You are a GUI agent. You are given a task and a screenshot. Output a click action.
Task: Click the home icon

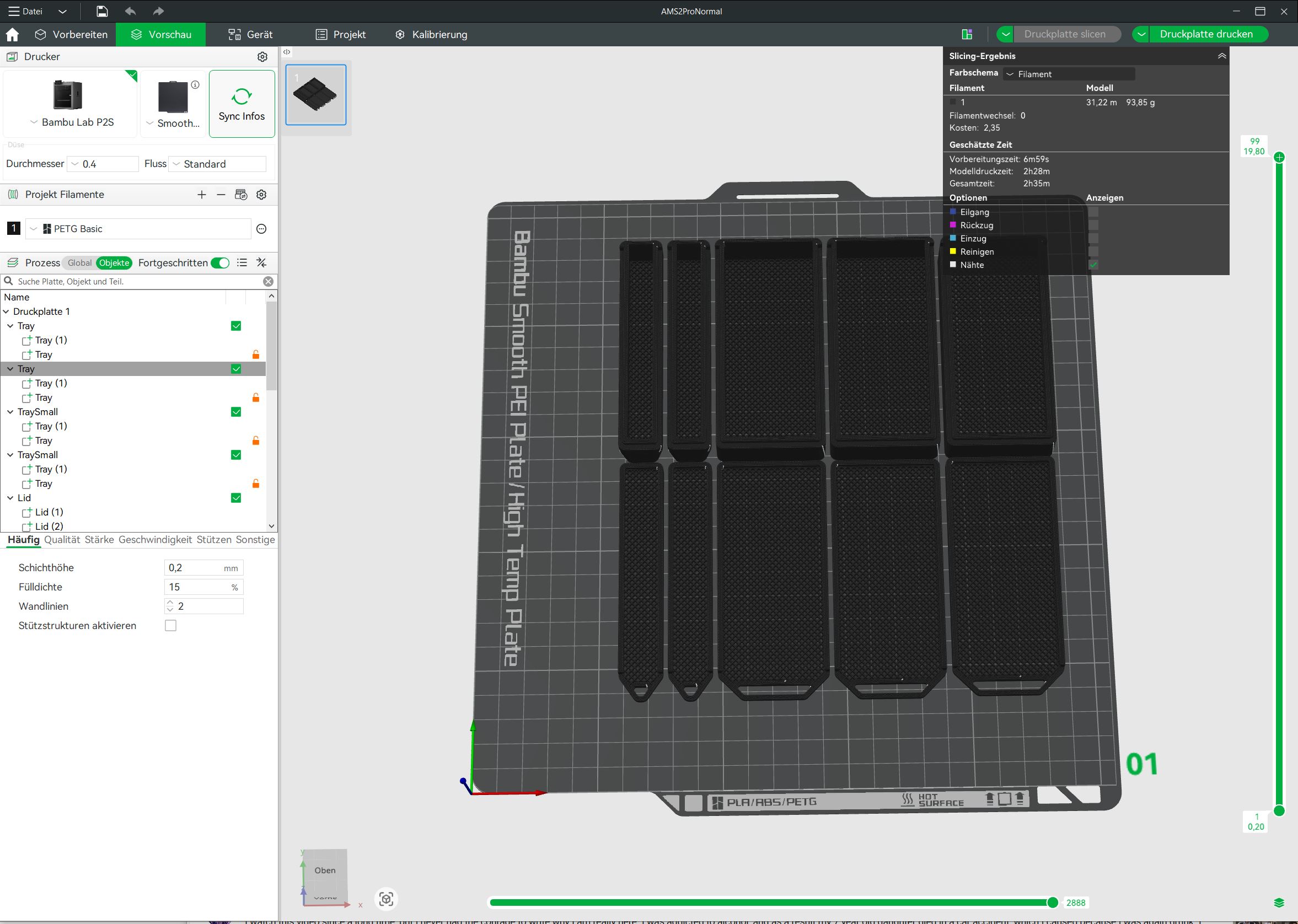[12, 35]
